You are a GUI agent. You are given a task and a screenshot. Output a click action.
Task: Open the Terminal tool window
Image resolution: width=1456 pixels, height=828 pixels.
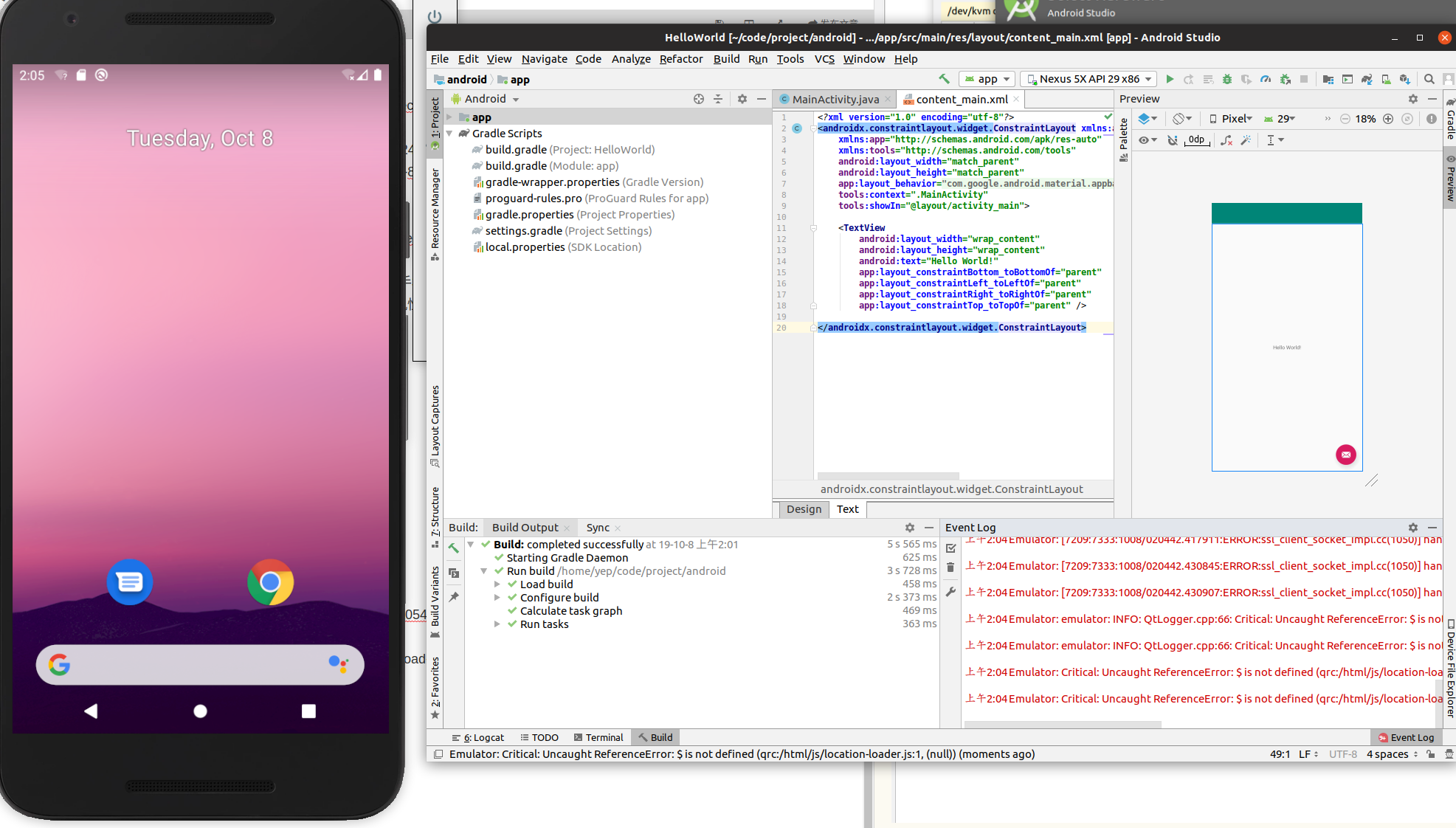[x=598, y=737]
